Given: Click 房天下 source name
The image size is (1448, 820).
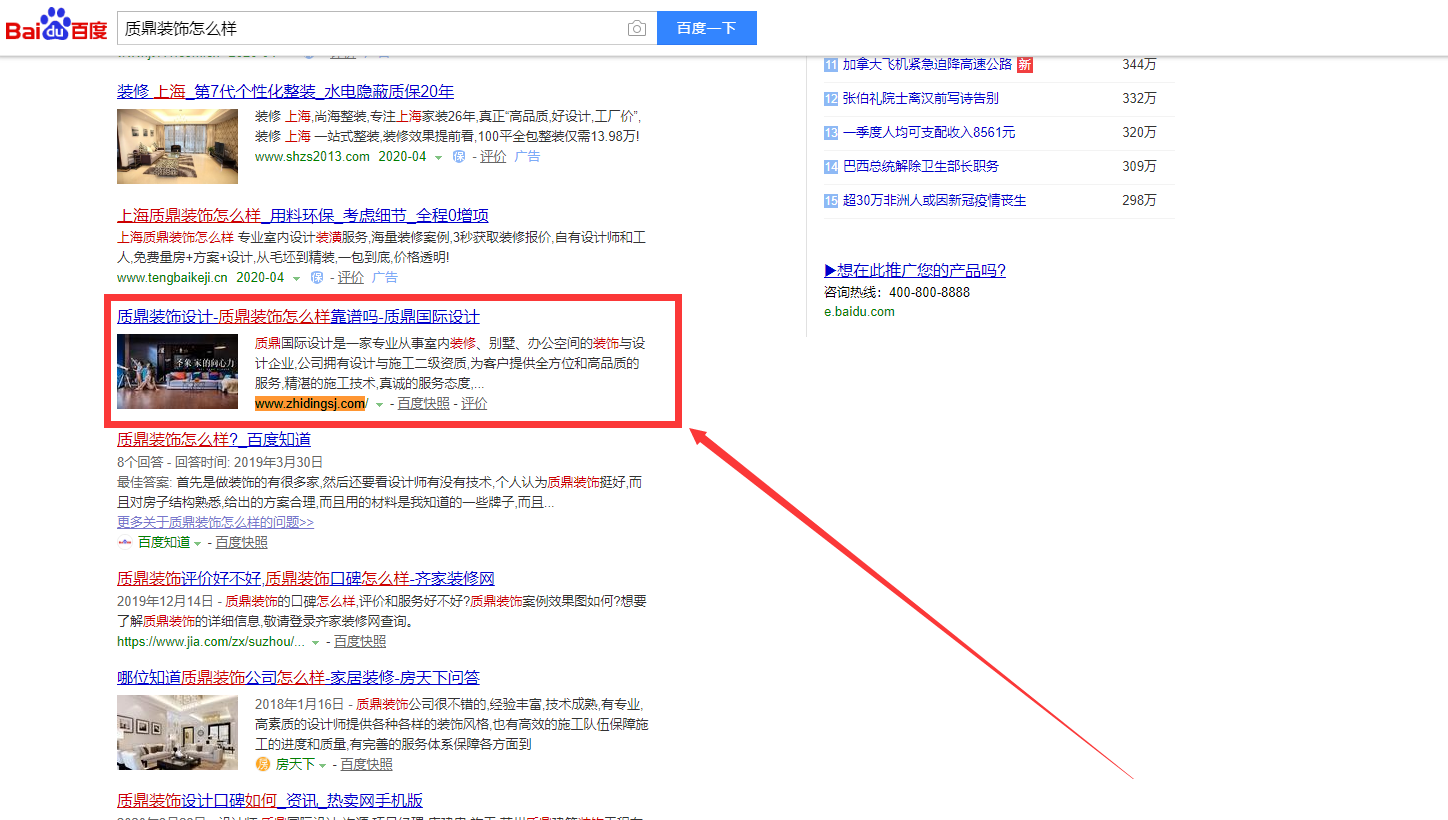Looking at the screenshot, I should 295,764.
